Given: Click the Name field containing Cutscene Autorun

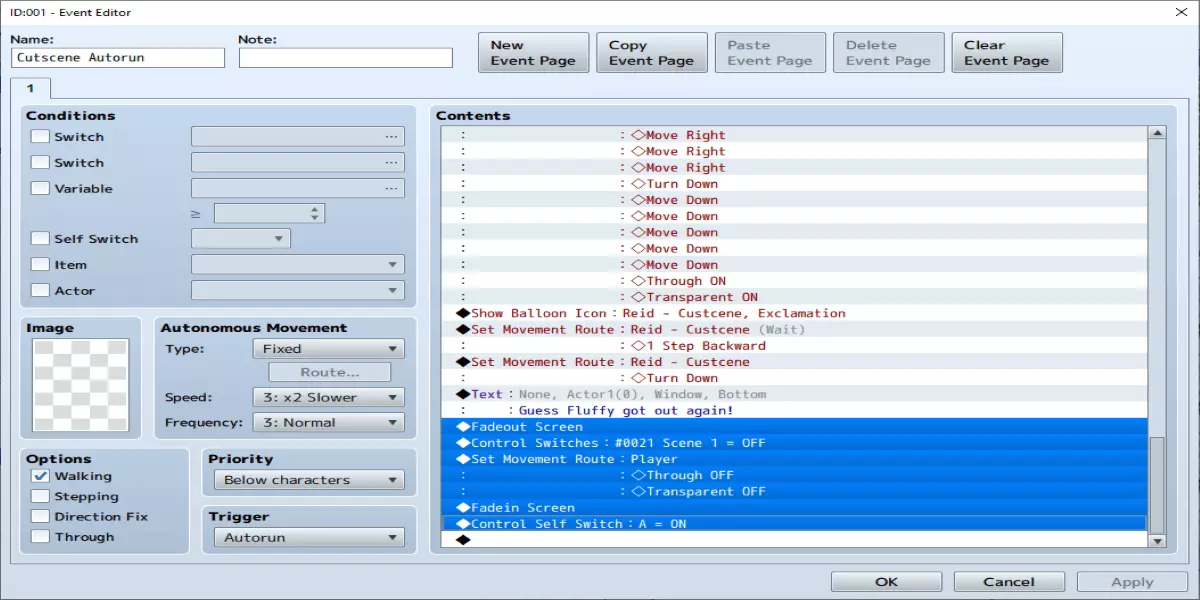Looking at the screenshot, I should [x=118, y=58].
